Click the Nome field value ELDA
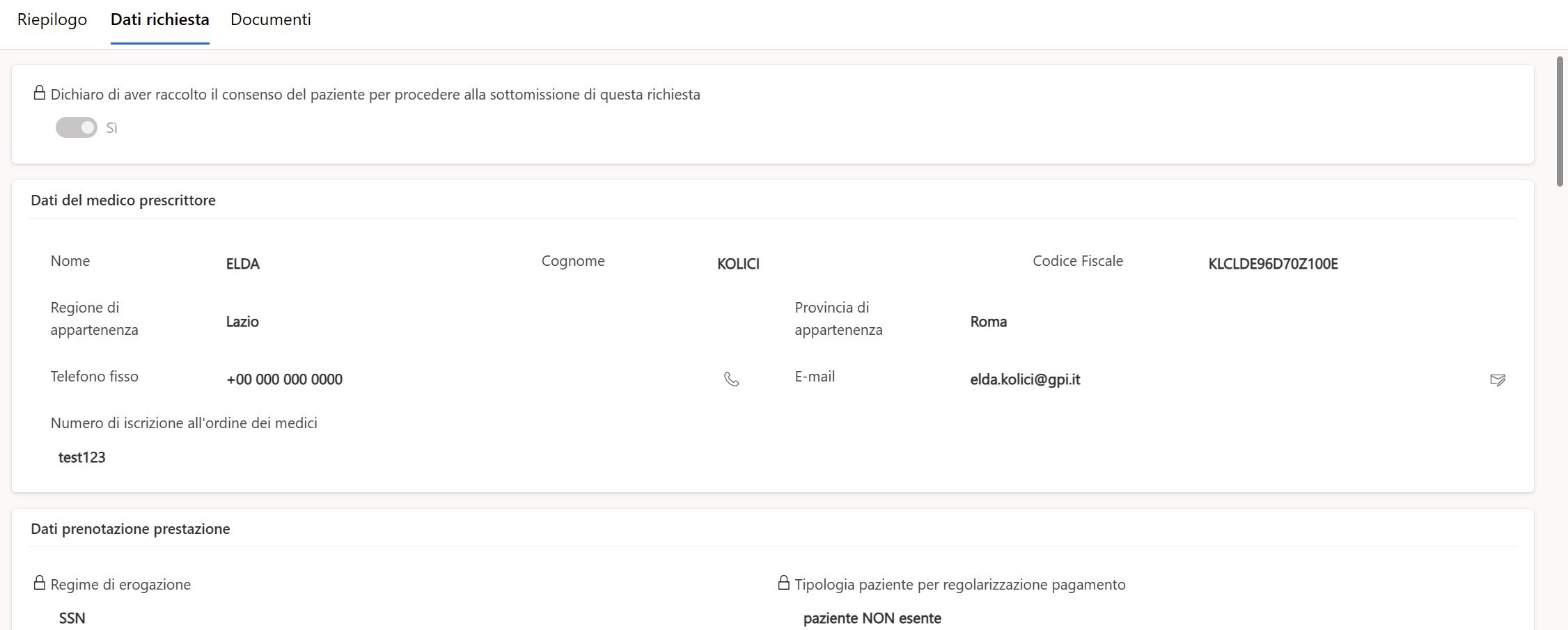Viewport: 1568px width, 630px height. 242,264
